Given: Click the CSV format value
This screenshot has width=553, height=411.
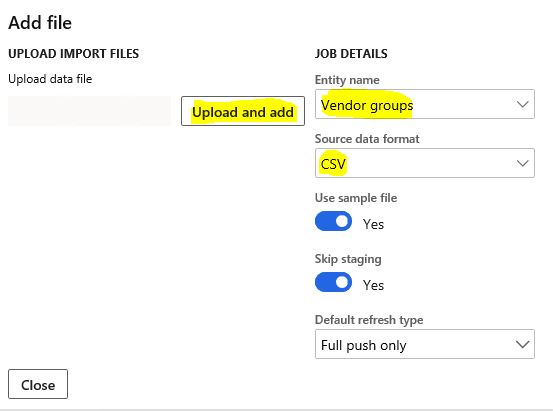Looking at the screenshot, I should 333,164.
